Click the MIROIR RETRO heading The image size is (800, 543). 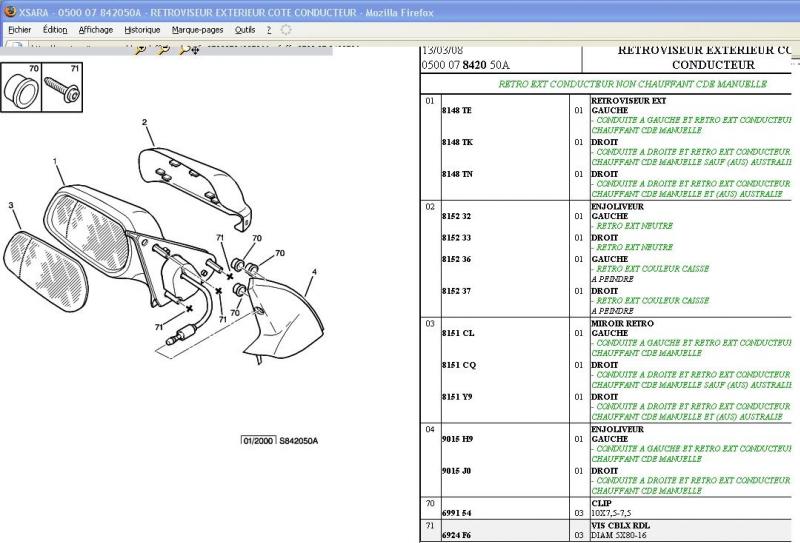622,323
